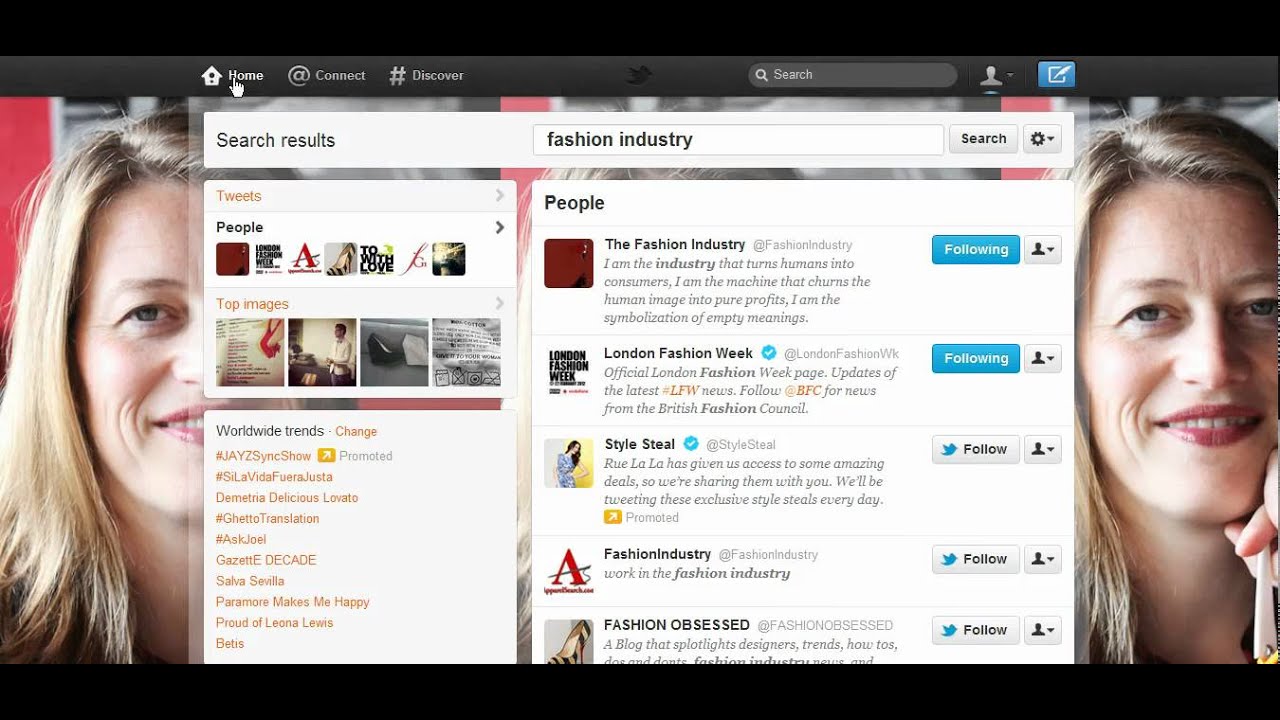The image size is (1280, 720).
Task: Follow the FASHION OBSESSED account
Action: (976, 631)
